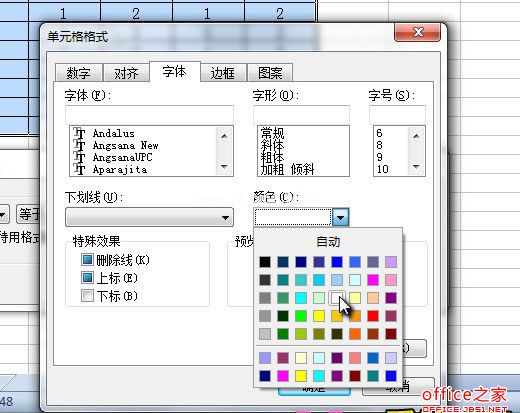Viewport: 520px width, 413px height.
Task: Select the white color swatch
Action: click(337, 298)
